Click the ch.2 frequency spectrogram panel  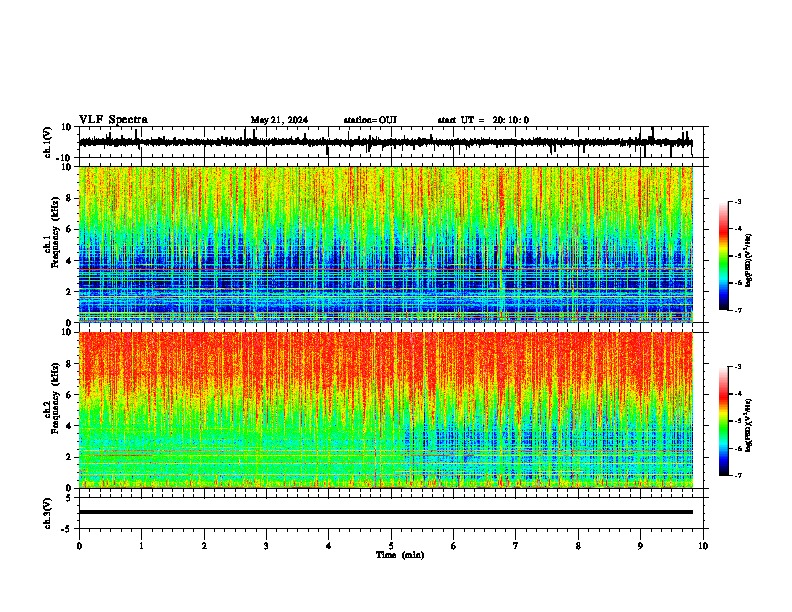pyautogui.click(x=385, y=410)
